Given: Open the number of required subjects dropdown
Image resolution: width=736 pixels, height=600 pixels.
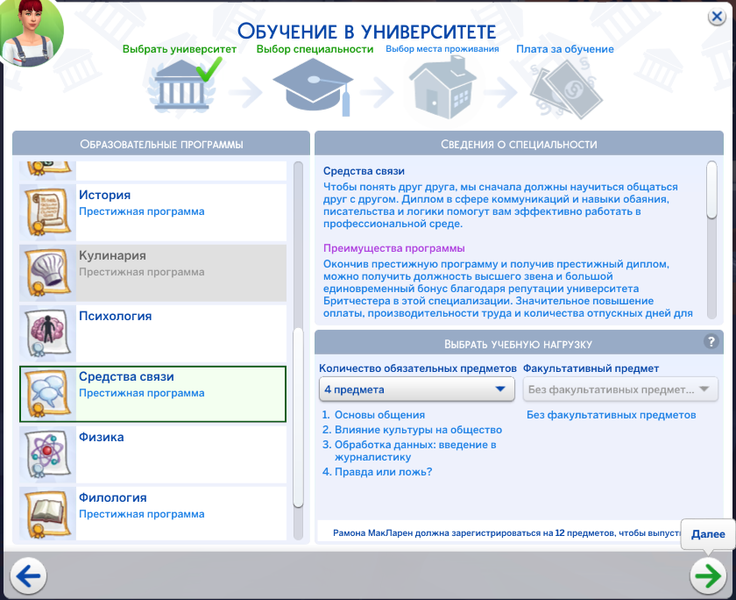Looking at the screenshot, I should coord(417,389).
